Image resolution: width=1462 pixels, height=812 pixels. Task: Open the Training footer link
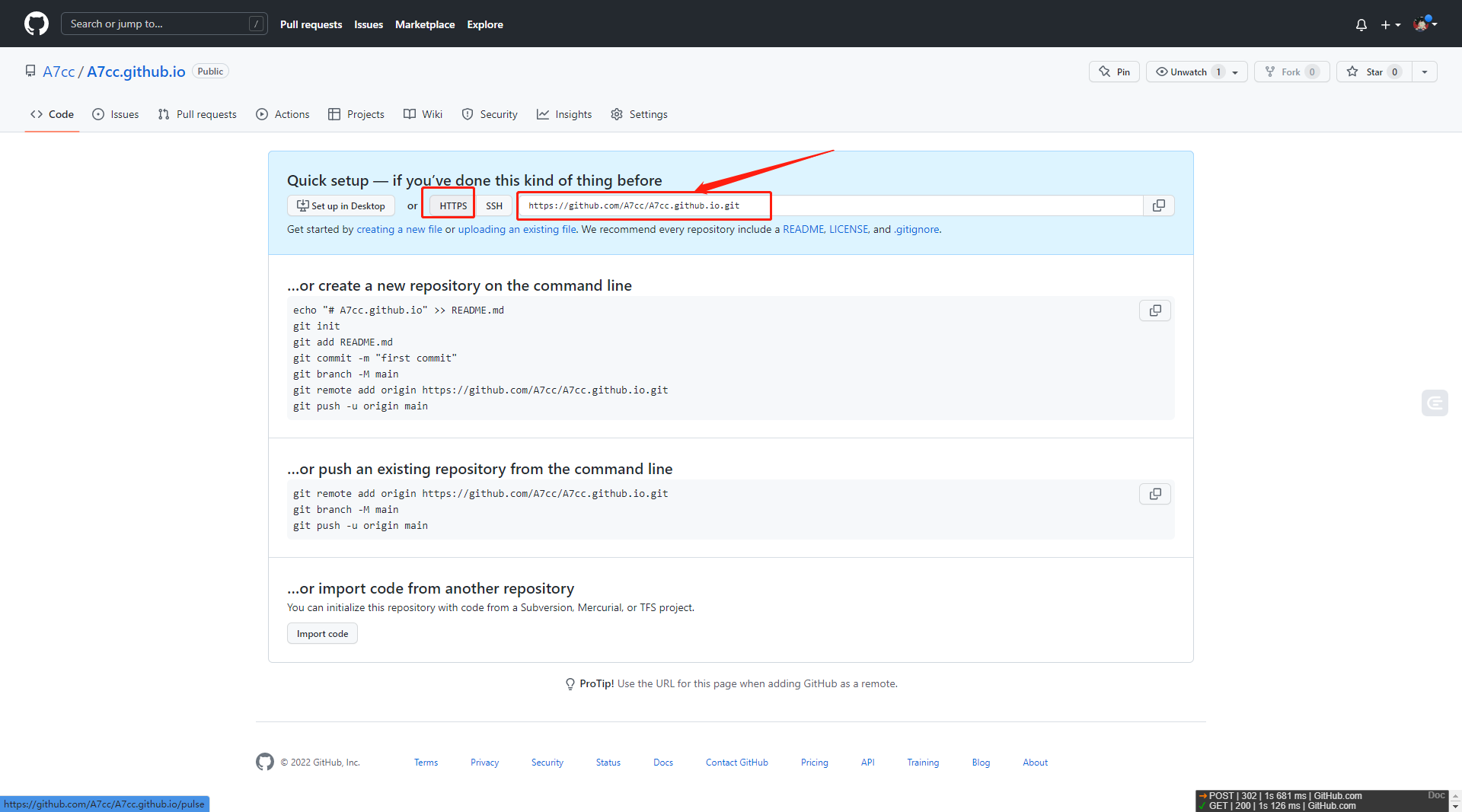[923, 763]
